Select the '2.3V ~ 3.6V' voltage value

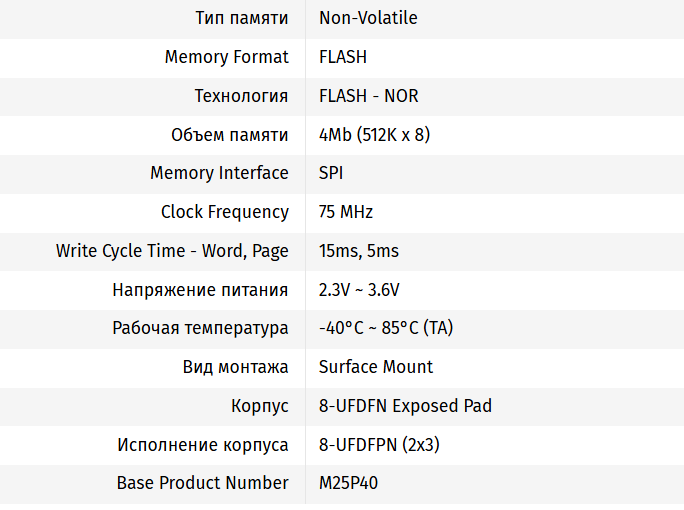[x=359, y=290]
